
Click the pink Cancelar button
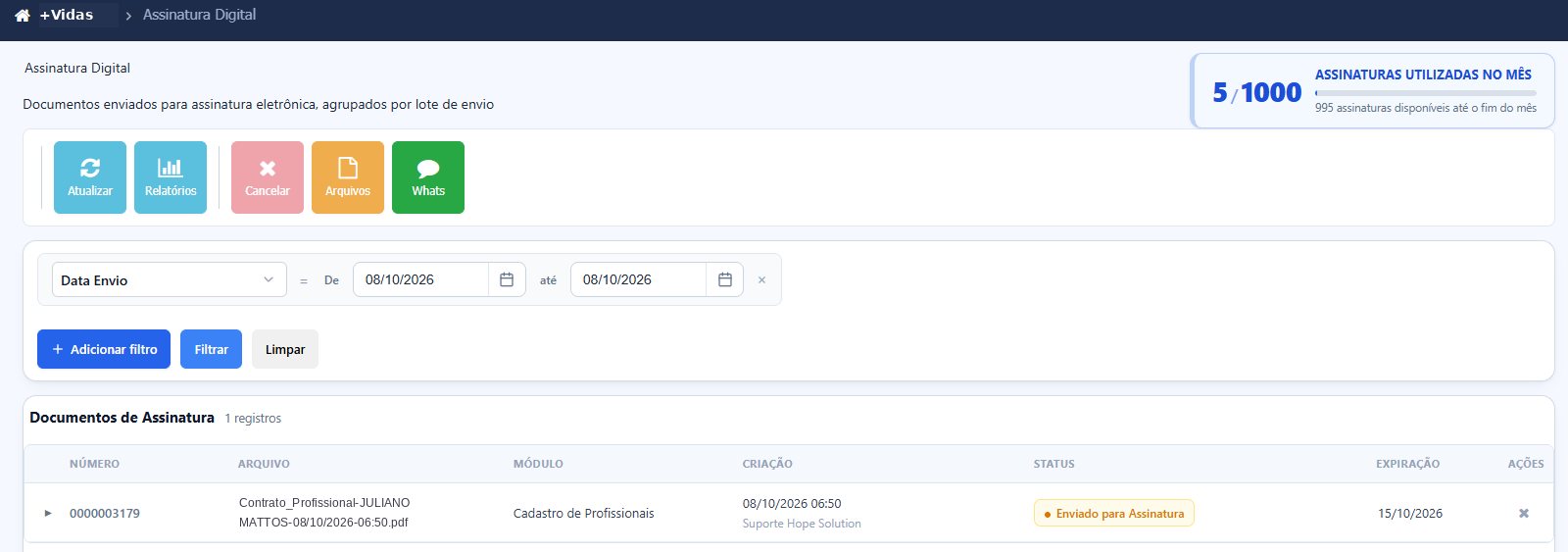tap(268, 177)
